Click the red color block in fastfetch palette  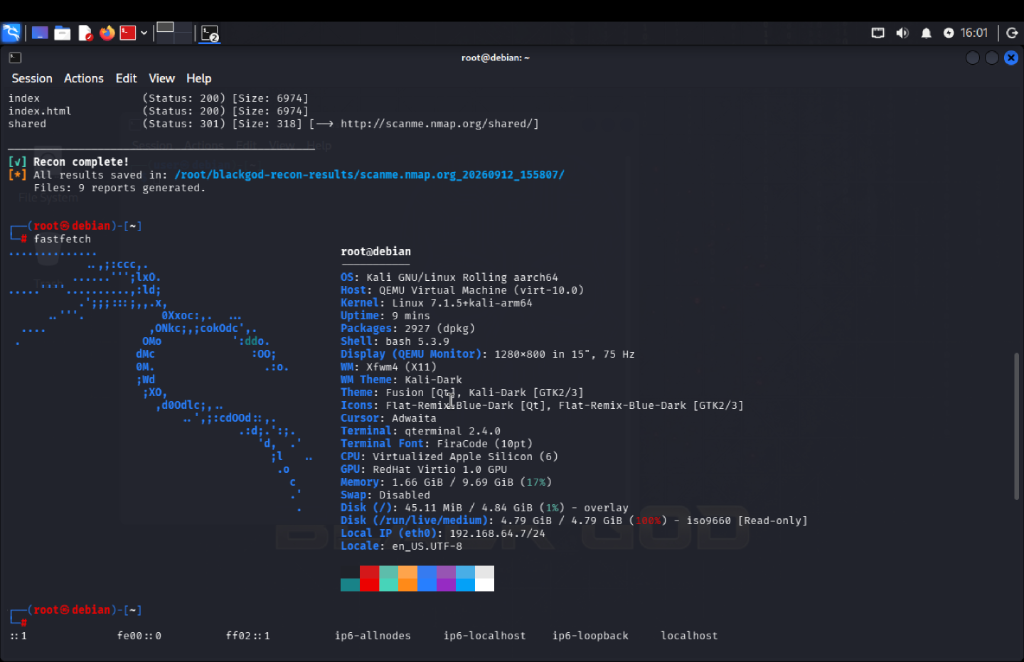(x=370, y=578)
